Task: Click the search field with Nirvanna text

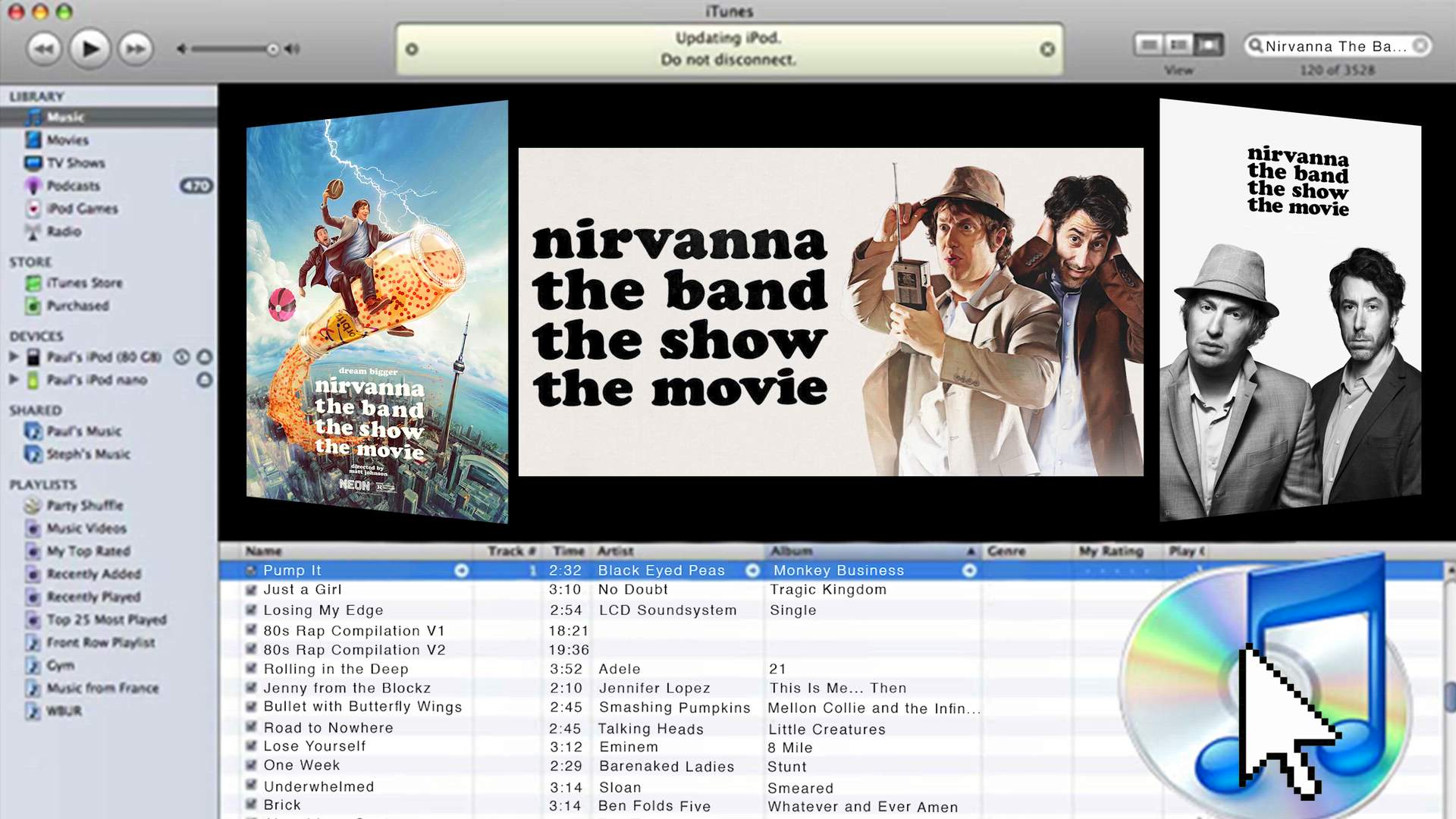Action: 1338,46
